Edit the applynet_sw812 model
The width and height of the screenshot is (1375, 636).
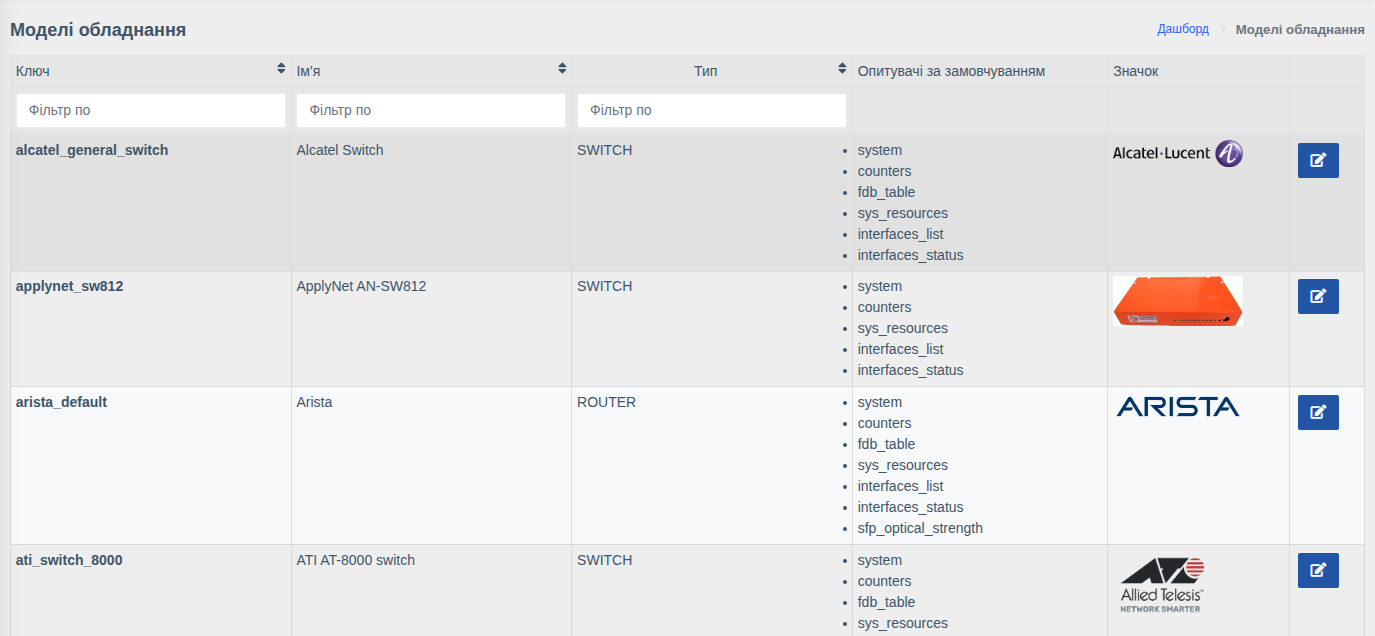tap(1318, 296)
